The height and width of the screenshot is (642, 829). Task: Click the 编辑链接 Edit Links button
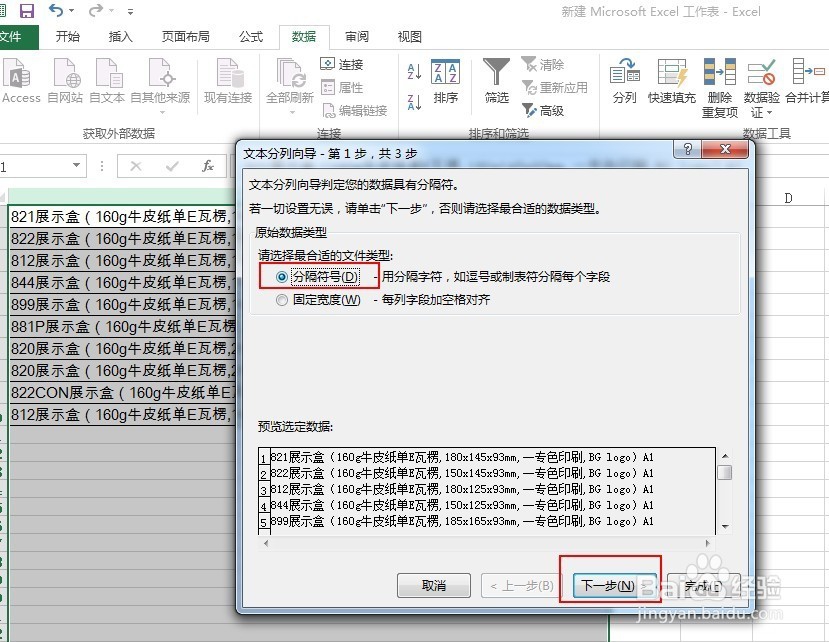pyautogui.click(x=355, y=111)
